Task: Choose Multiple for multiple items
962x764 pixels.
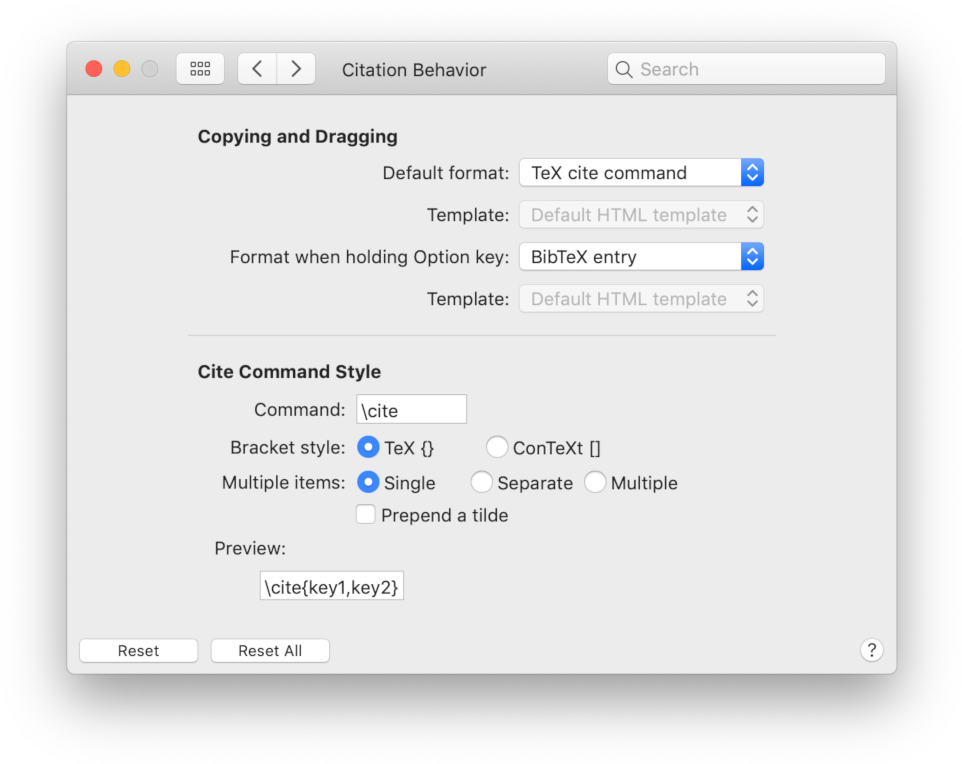Action: click(x=595, y=483)
